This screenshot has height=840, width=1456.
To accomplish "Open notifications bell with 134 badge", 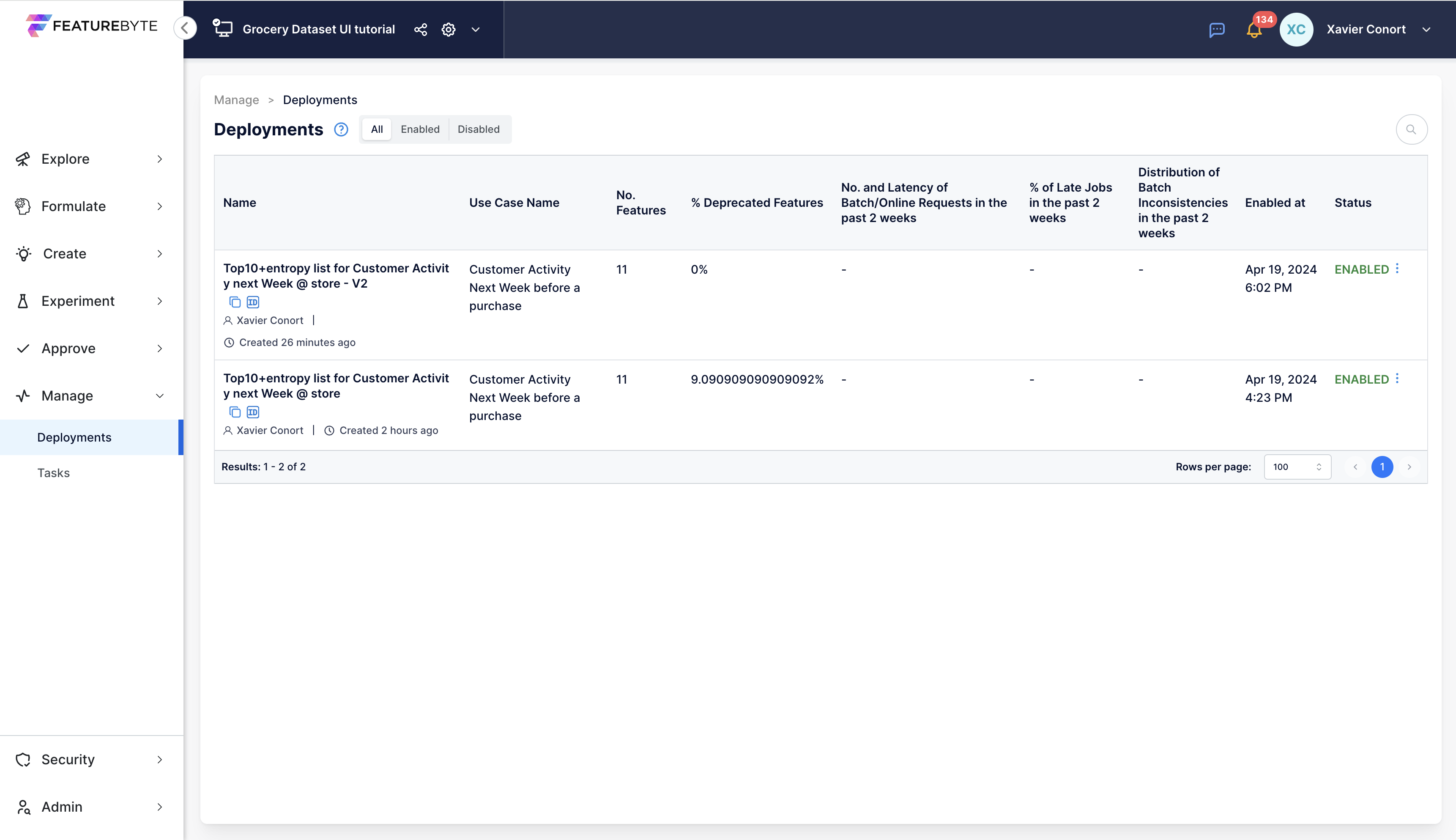I will (x=1254, y=30).
